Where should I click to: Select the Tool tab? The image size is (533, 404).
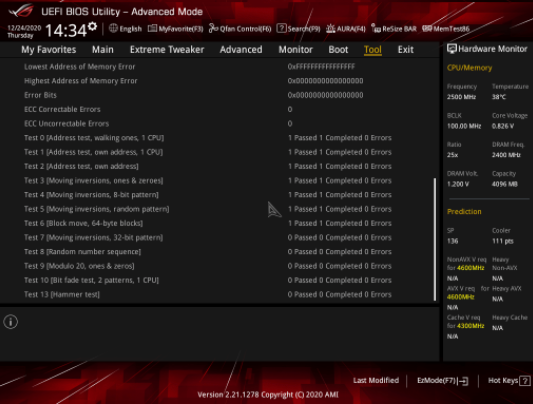pyautogui.click(x=373, y=50)
